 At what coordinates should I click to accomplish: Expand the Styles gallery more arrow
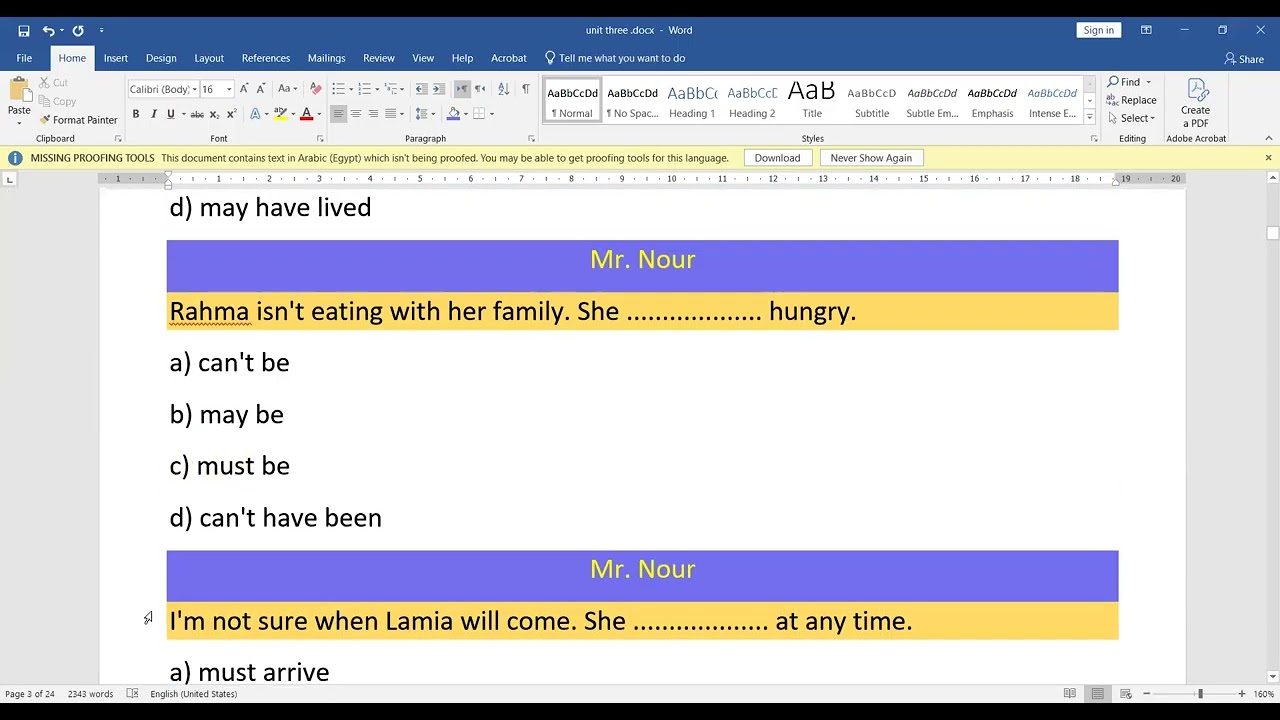click(x=1090, y=115)
